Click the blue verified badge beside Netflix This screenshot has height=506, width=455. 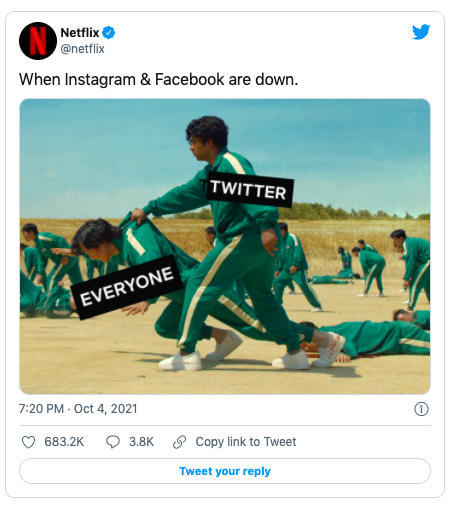pos(109,33)
